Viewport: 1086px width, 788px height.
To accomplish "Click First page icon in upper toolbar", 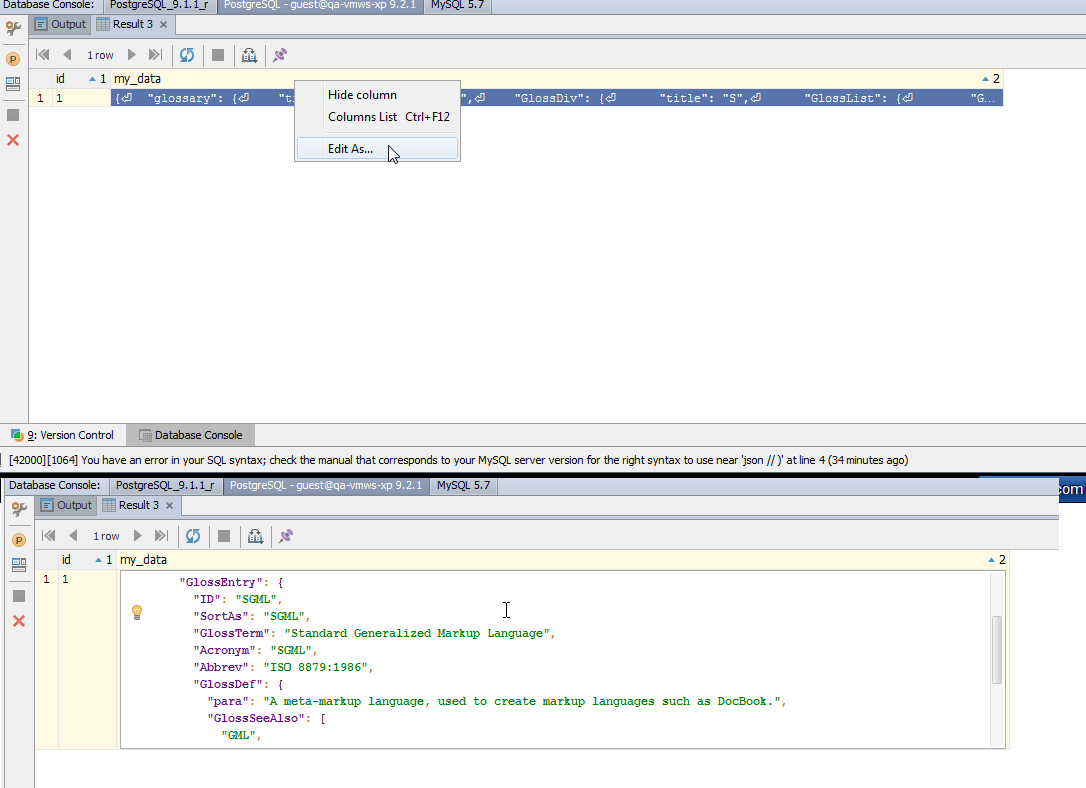I will [x=43, y=55].
